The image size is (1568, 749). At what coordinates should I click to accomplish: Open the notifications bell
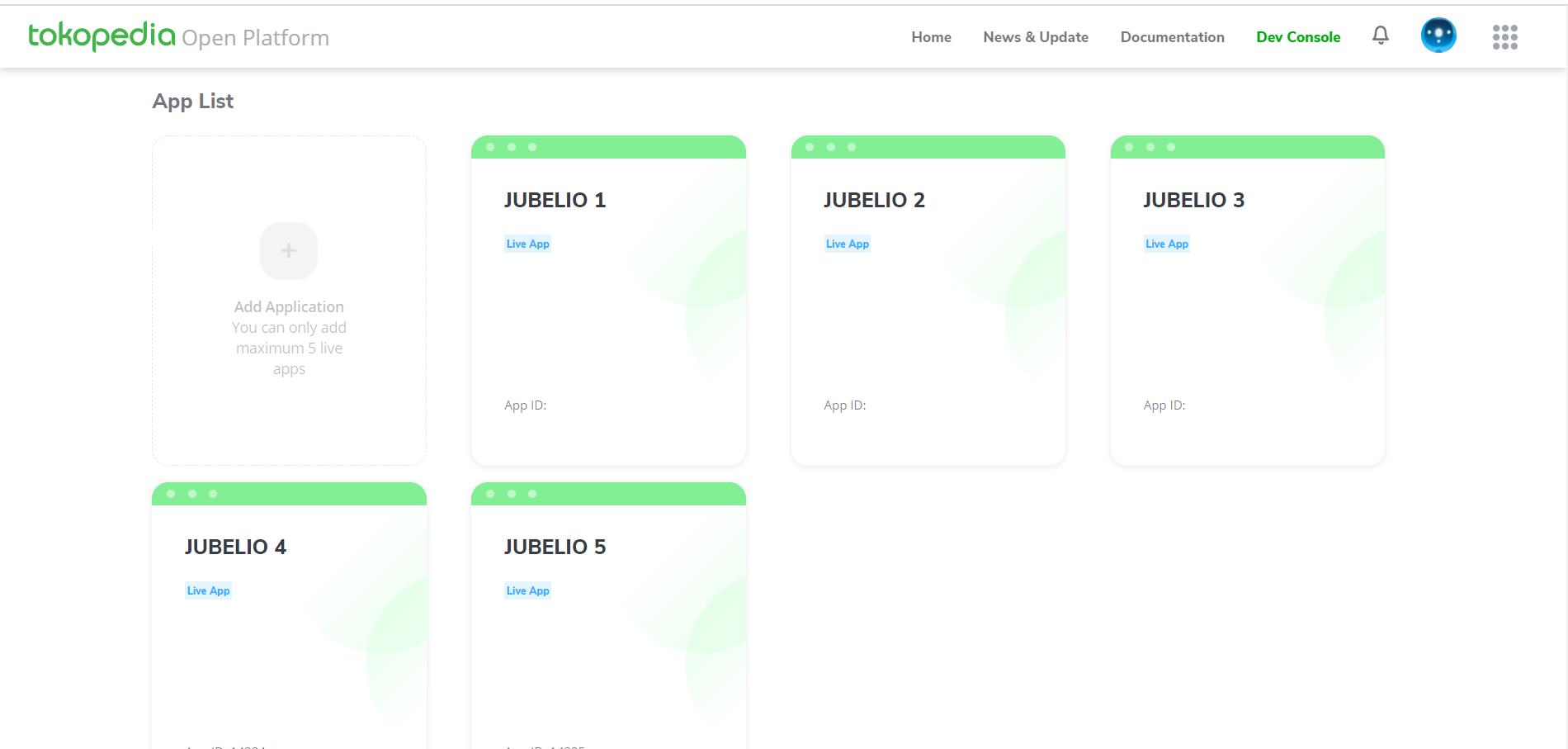(x=1381, y=36)
